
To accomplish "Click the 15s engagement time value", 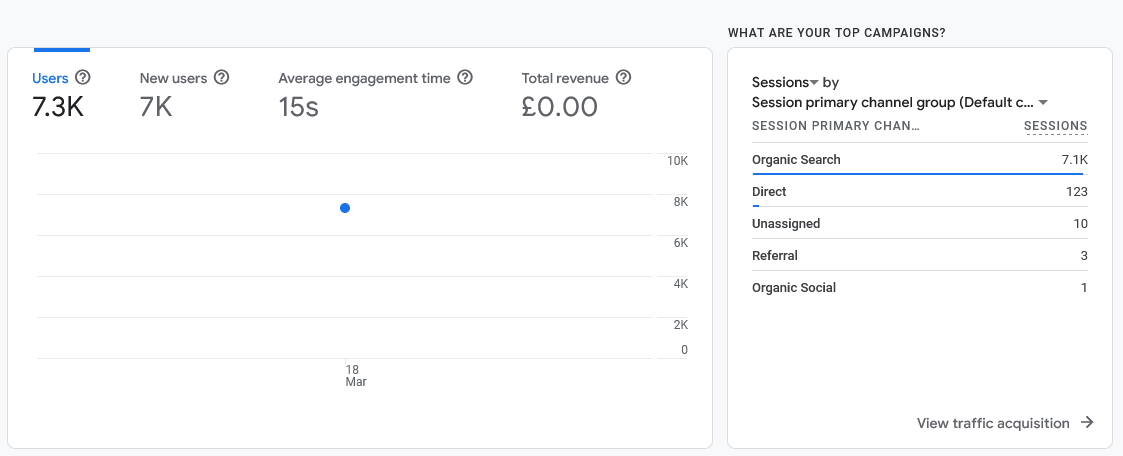I will pos(299,107).
